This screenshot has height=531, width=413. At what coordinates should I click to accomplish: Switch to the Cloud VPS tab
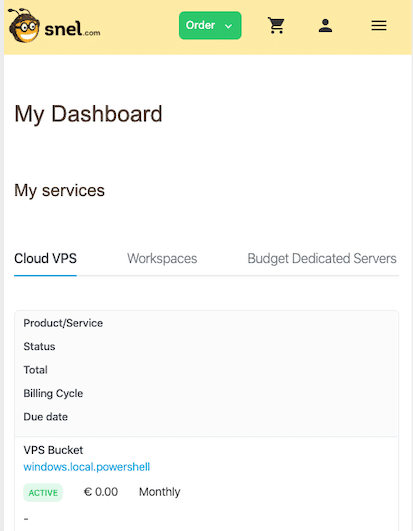[x=45, y=259]
